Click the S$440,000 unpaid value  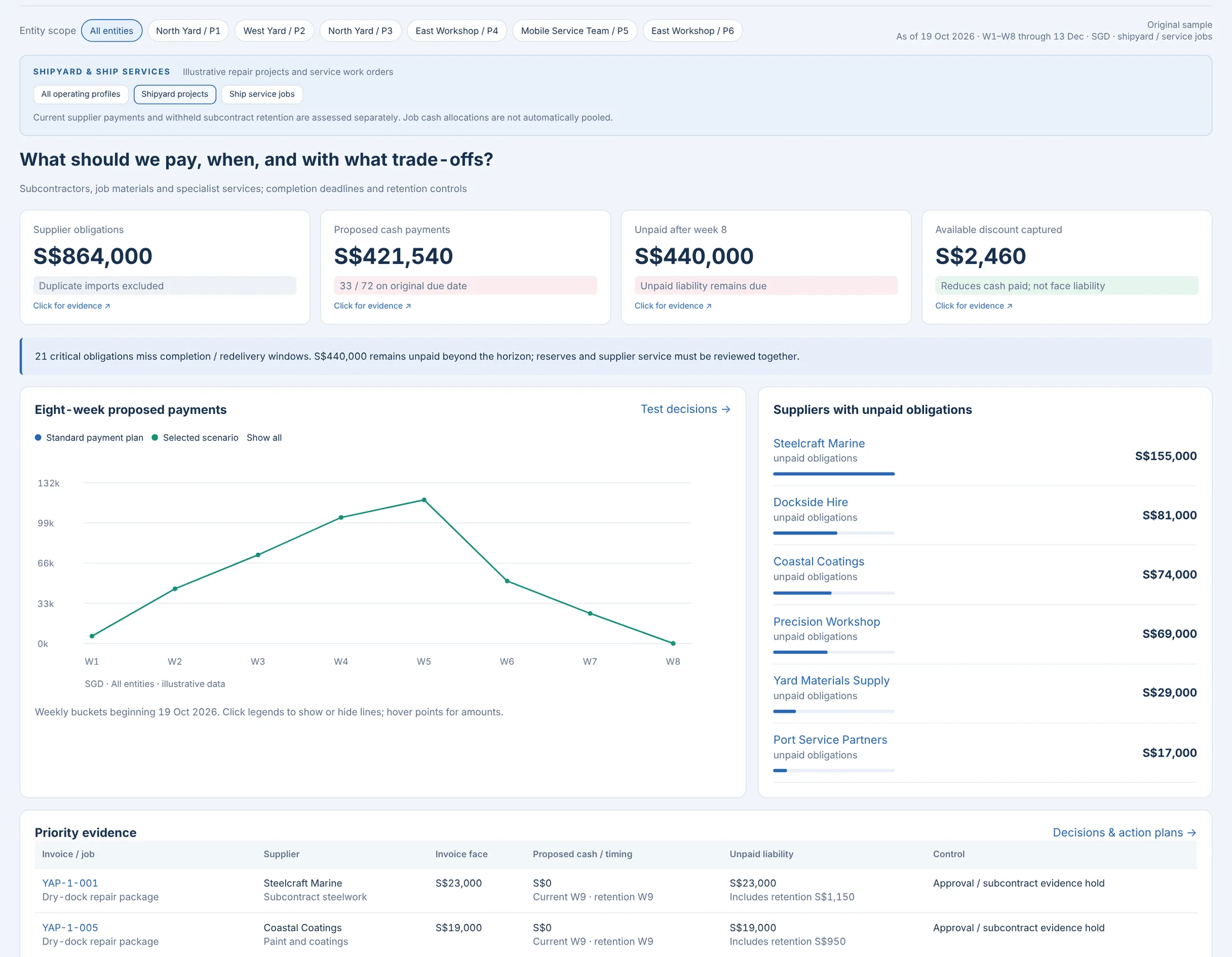(x=694, y=256)
